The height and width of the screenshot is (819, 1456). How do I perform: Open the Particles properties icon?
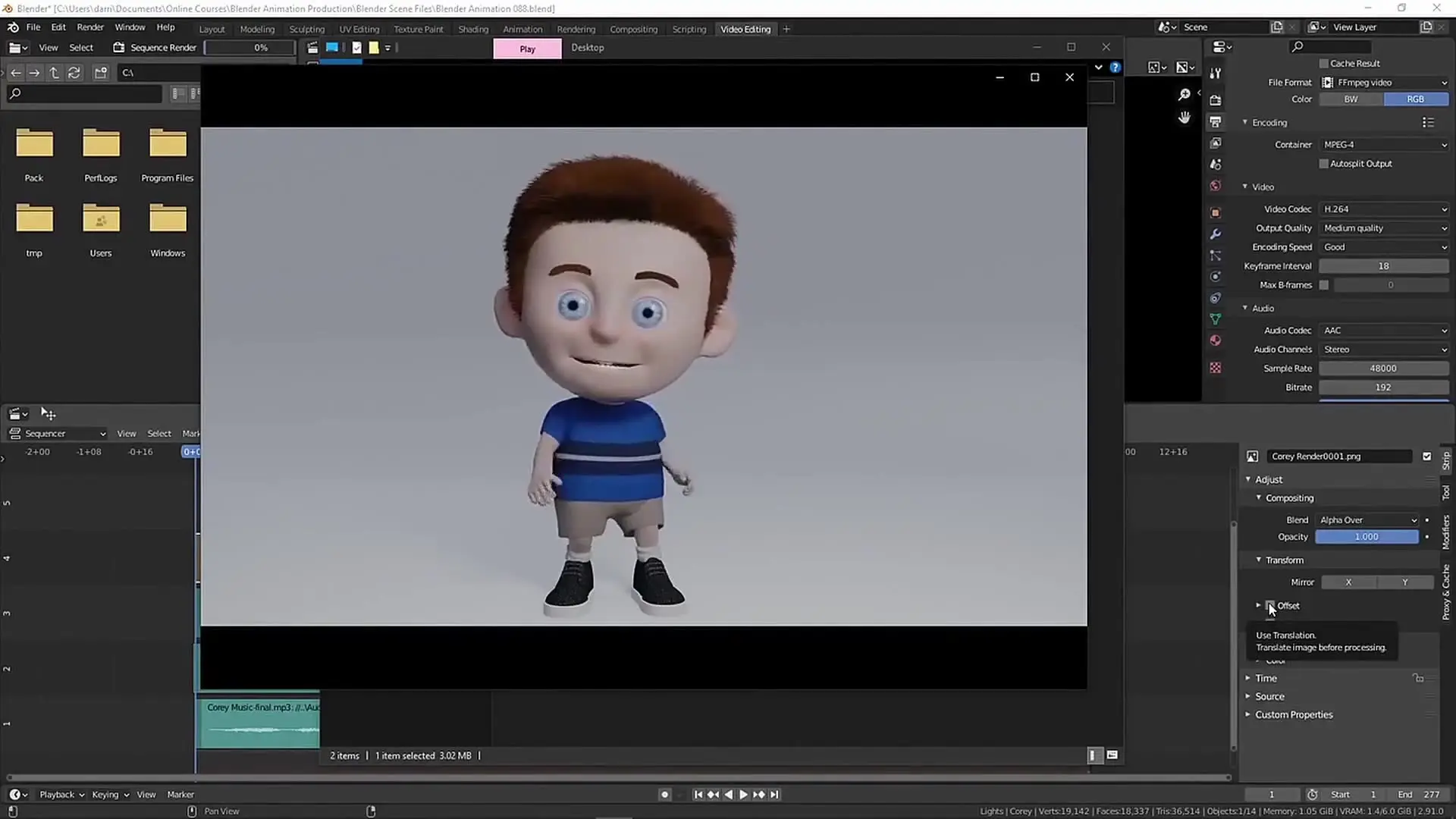point(1216,256)
